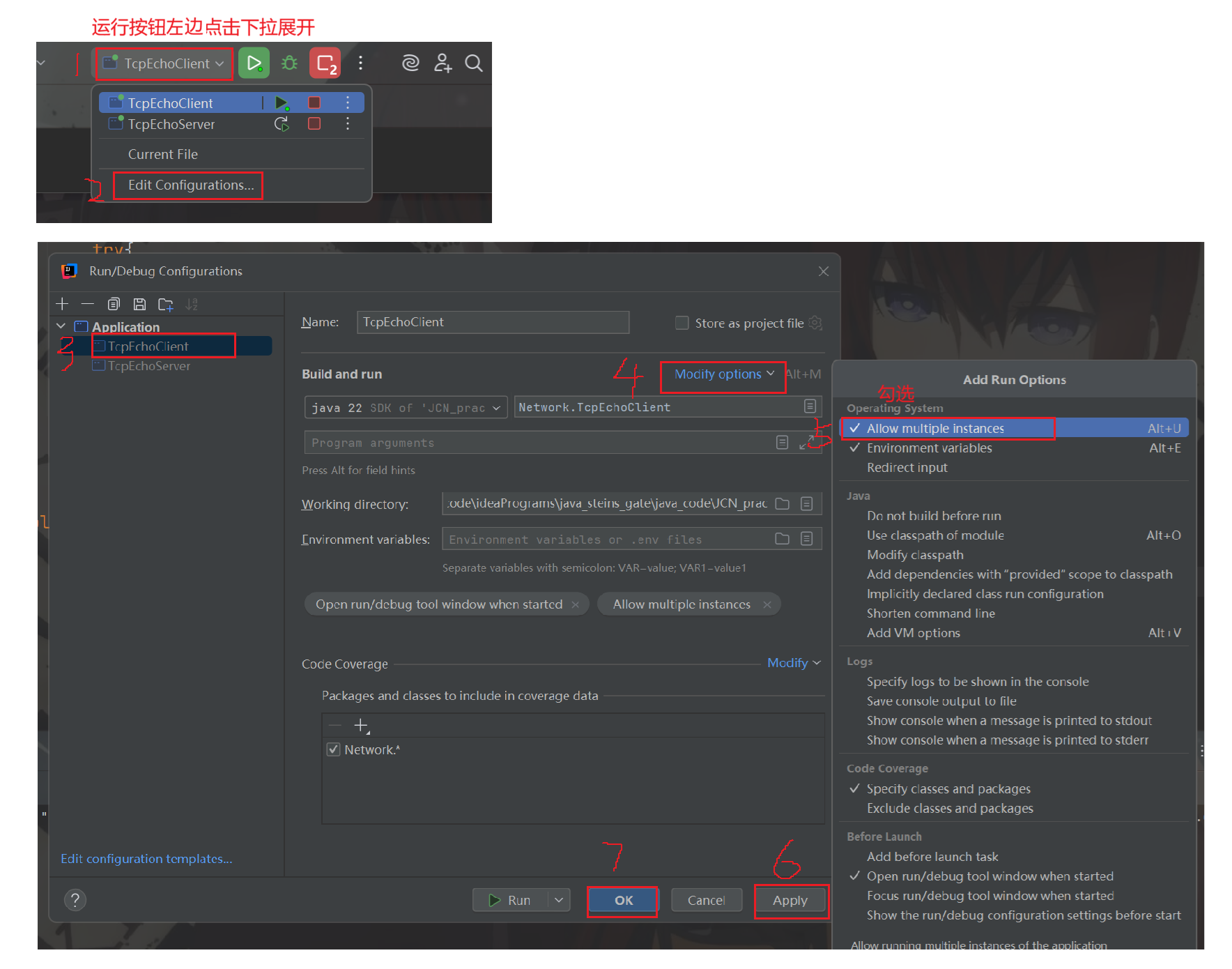1232x969 pixels.
Task: Sort configurations alphabetically
Action: pyautogui.click(x=192, y=304)
